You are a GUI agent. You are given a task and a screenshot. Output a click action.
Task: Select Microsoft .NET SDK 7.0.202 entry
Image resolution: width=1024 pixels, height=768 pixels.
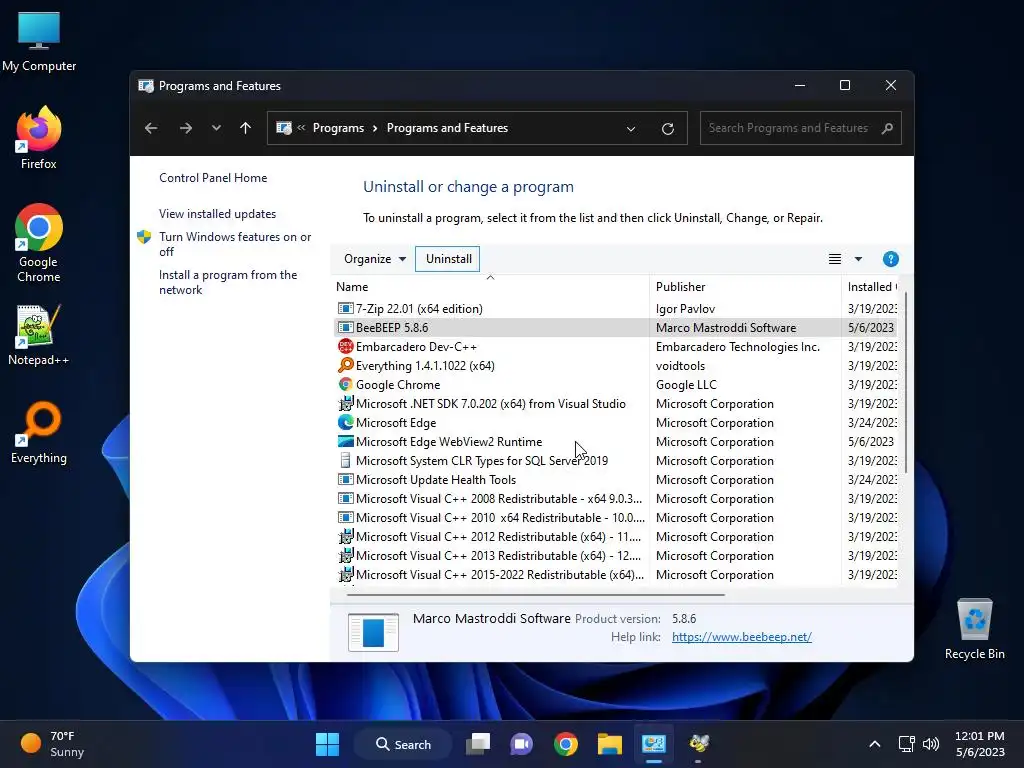[616, 403]
